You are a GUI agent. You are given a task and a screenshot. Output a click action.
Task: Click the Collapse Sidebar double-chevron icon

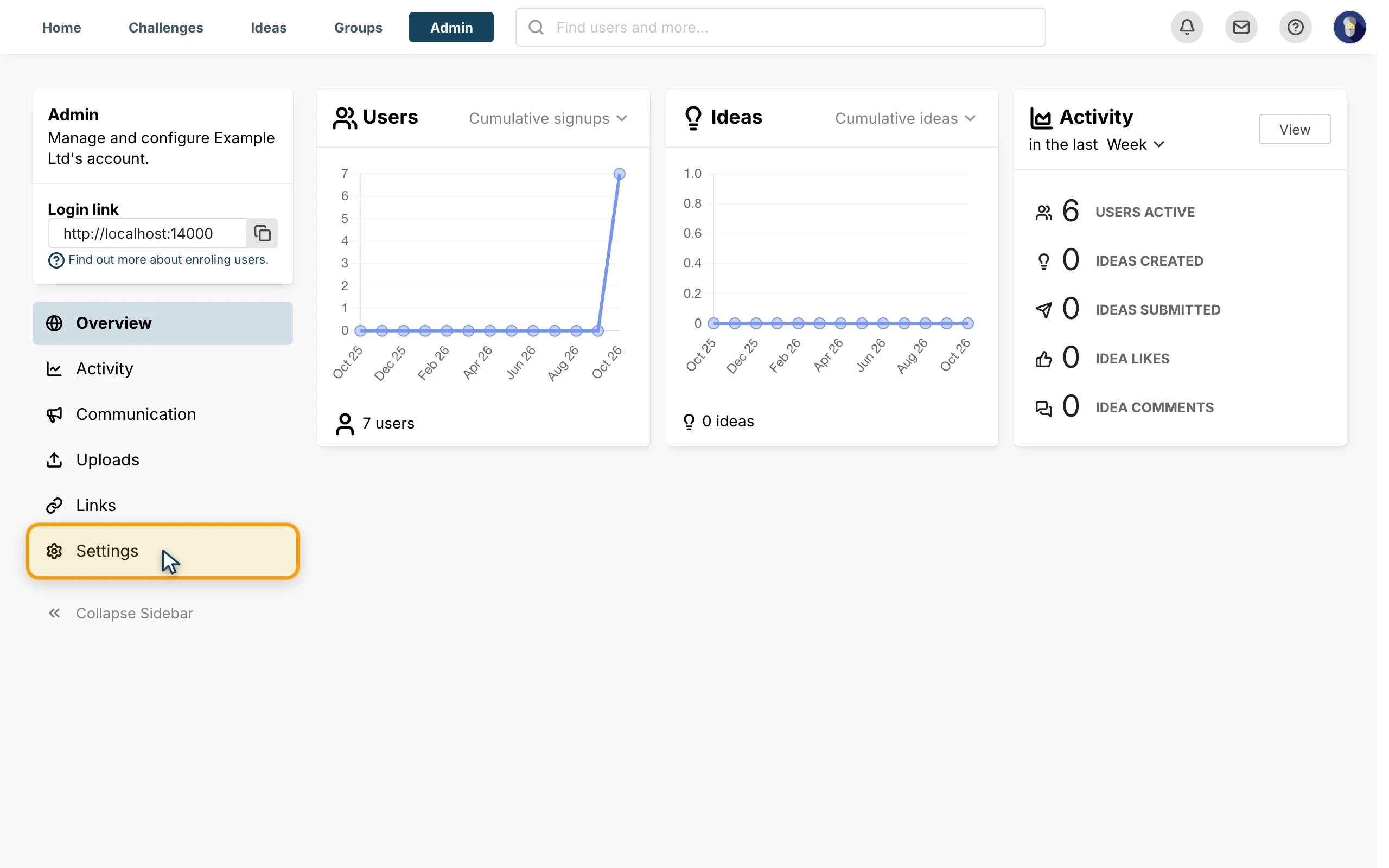(54, 613)
